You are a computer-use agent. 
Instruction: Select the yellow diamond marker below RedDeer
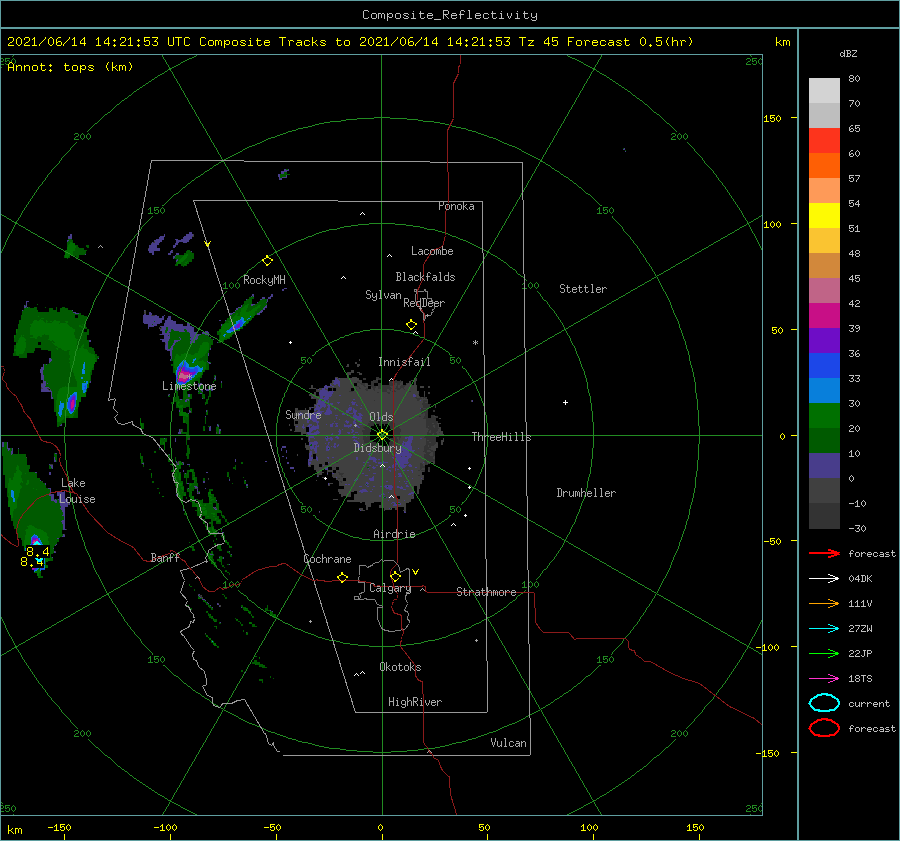click(412, 325)
